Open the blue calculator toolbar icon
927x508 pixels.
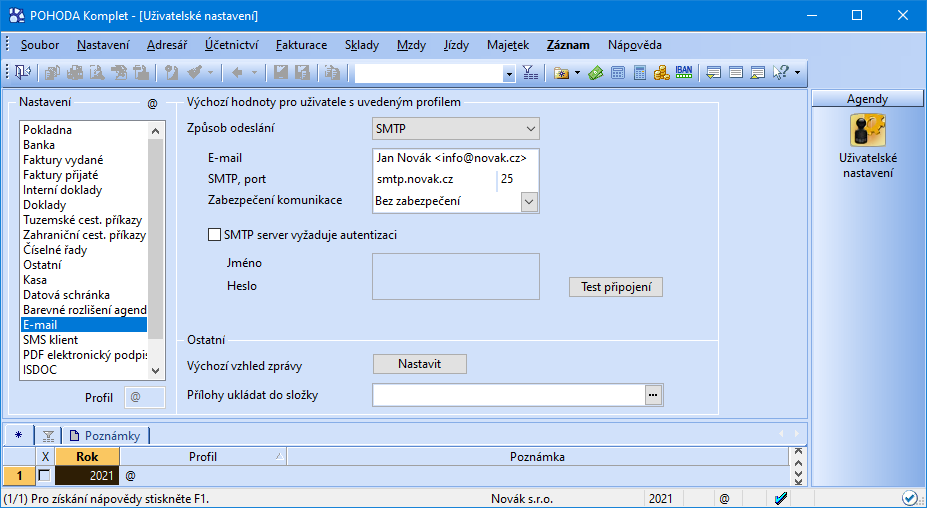pyautogui.click(x=618, y=73)
